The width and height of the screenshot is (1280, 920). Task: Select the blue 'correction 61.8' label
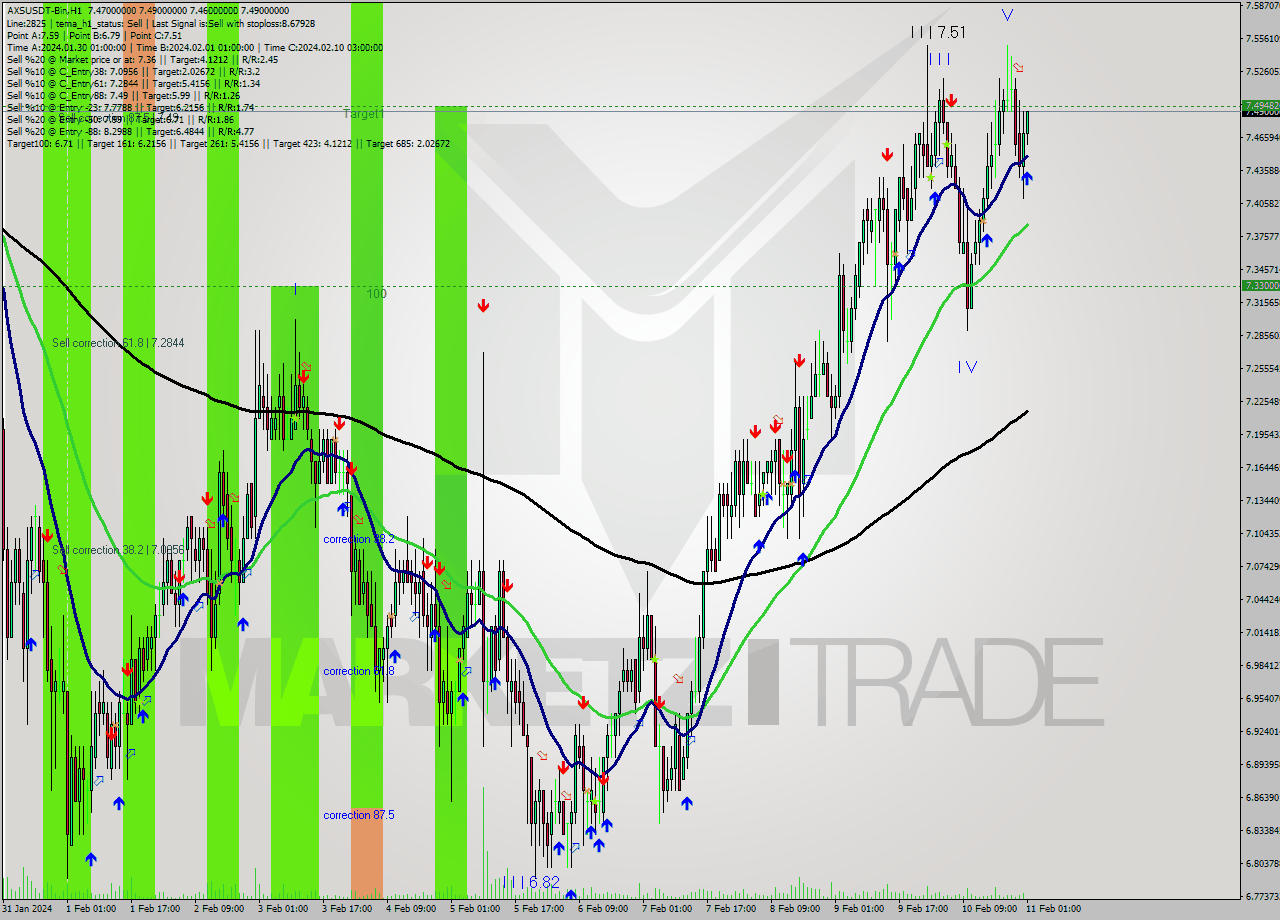pos(359,670)
